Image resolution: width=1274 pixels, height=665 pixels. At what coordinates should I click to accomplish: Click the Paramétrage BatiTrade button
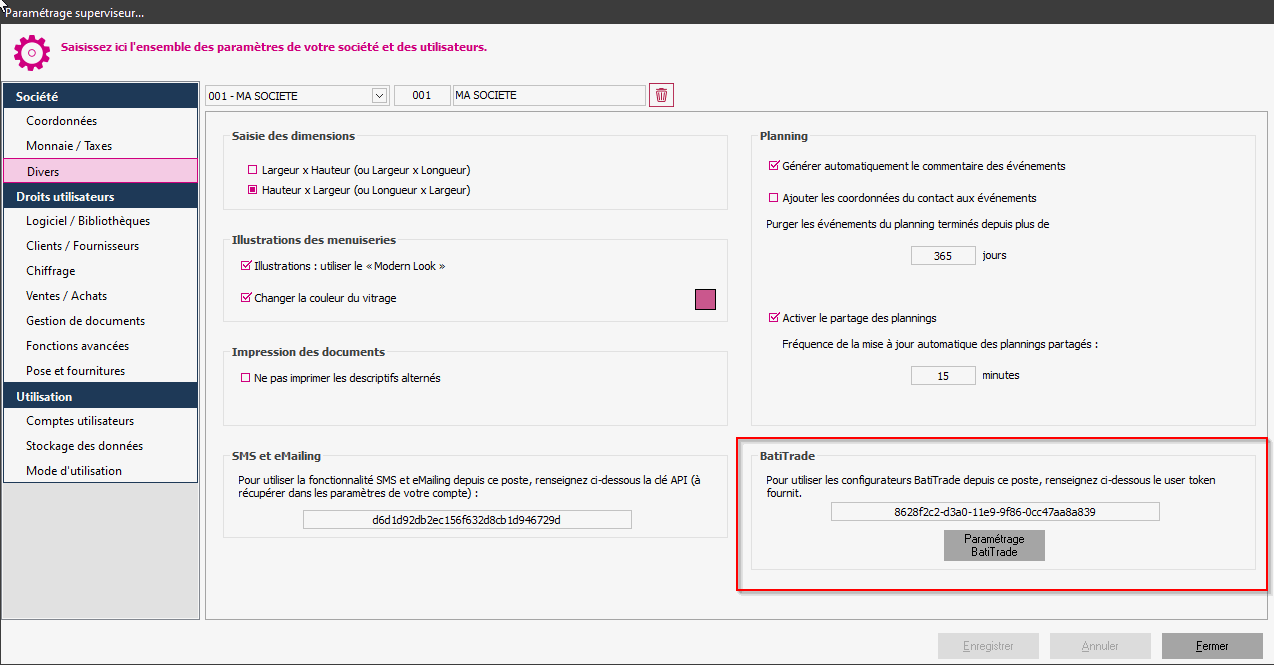coord(994,545)
